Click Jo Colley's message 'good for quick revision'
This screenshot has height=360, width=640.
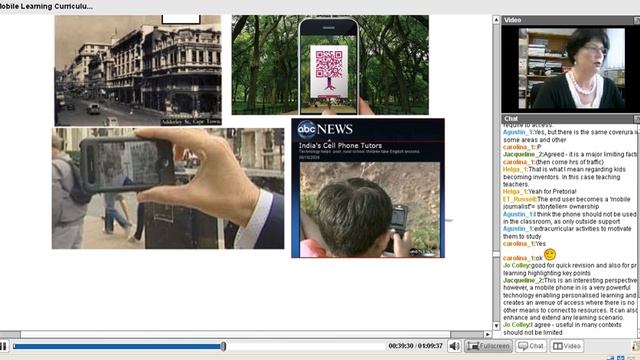tap(571, 269)
